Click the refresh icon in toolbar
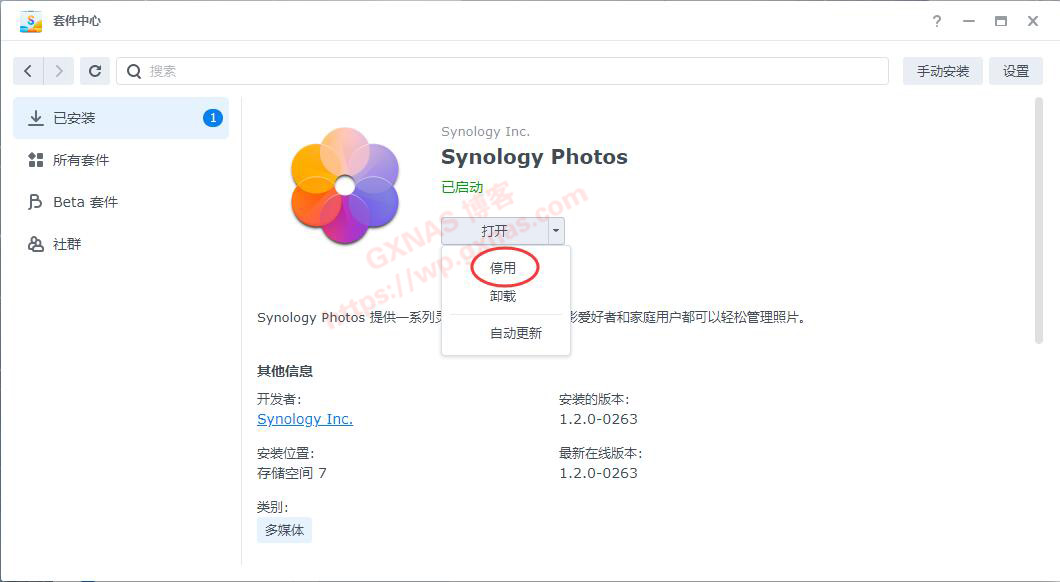Viewport: 1060px width, 582px height. [x=95, y=71]
